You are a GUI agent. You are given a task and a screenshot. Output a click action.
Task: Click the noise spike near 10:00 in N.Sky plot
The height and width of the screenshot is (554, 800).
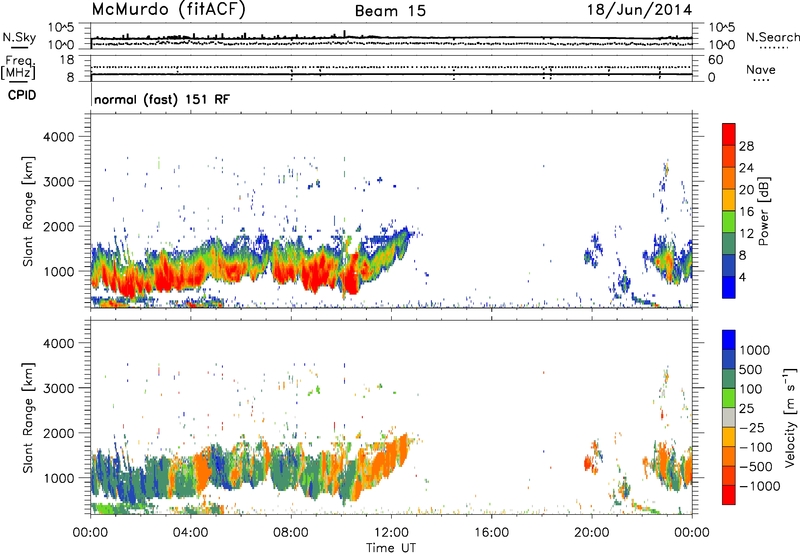(344, 34)
